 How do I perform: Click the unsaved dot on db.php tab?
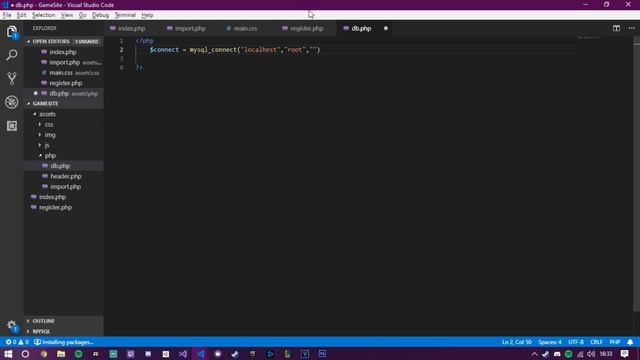(386, 29)
